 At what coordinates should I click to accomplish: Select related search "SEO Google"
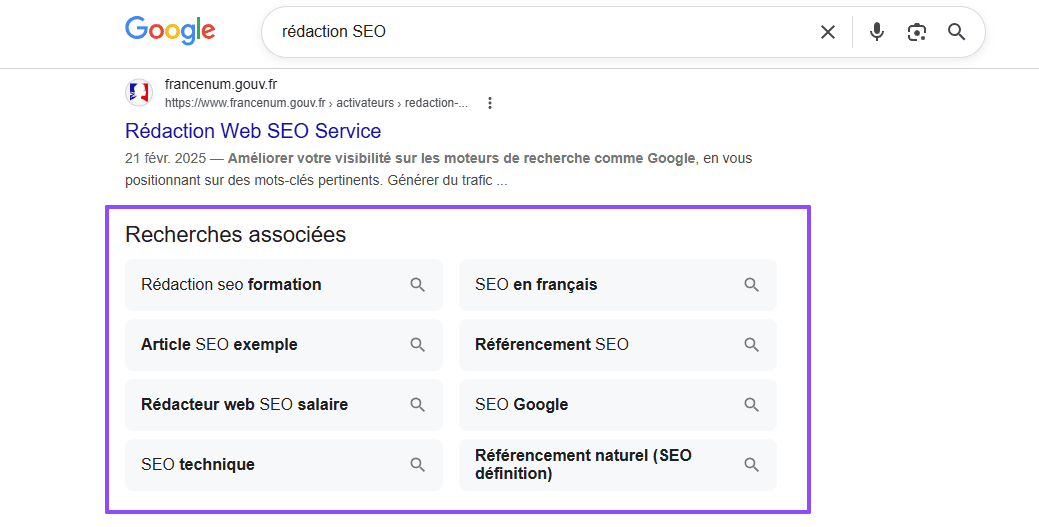coord(618,404)
